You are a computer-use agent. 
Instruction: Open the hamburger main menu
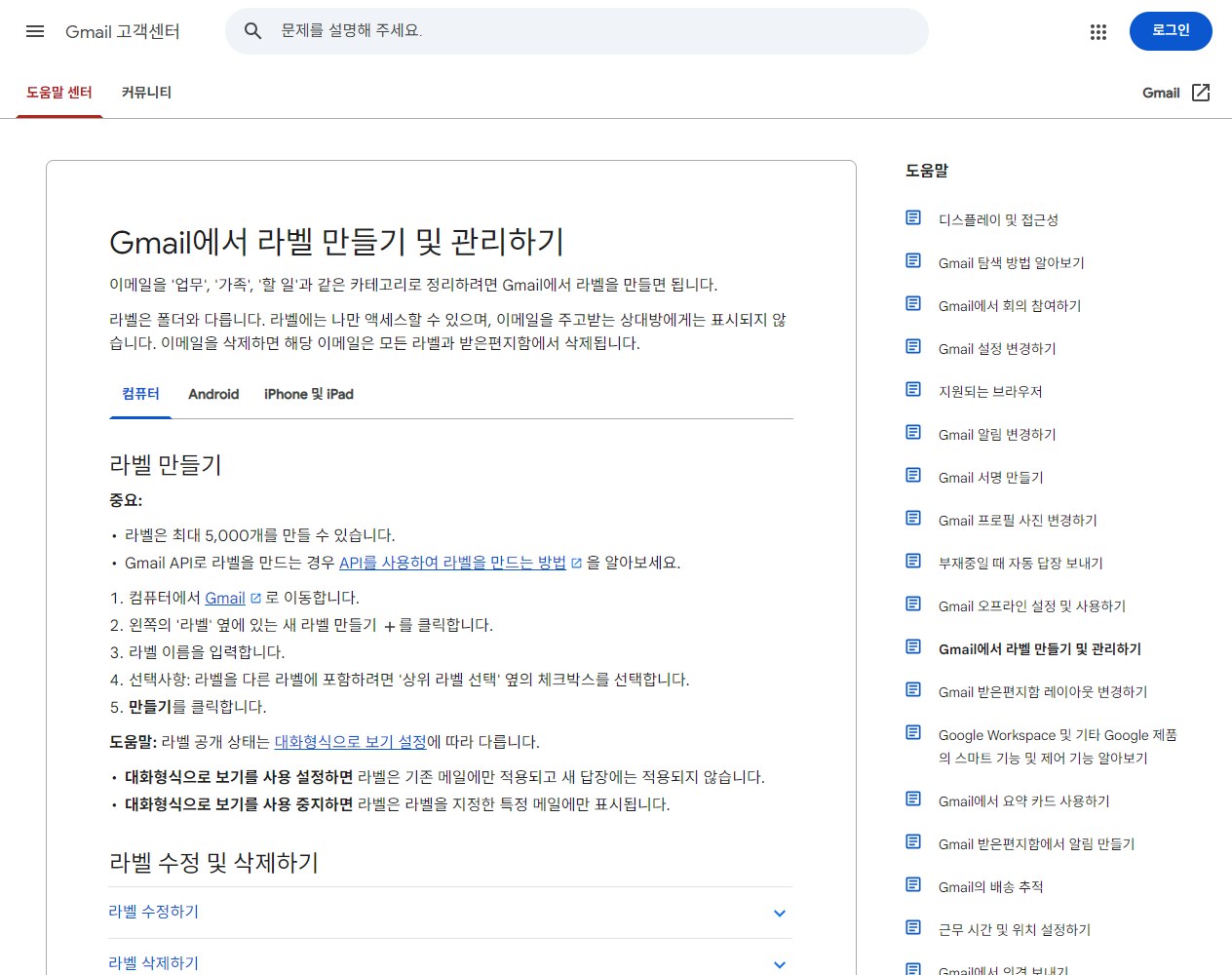(35, 31)
